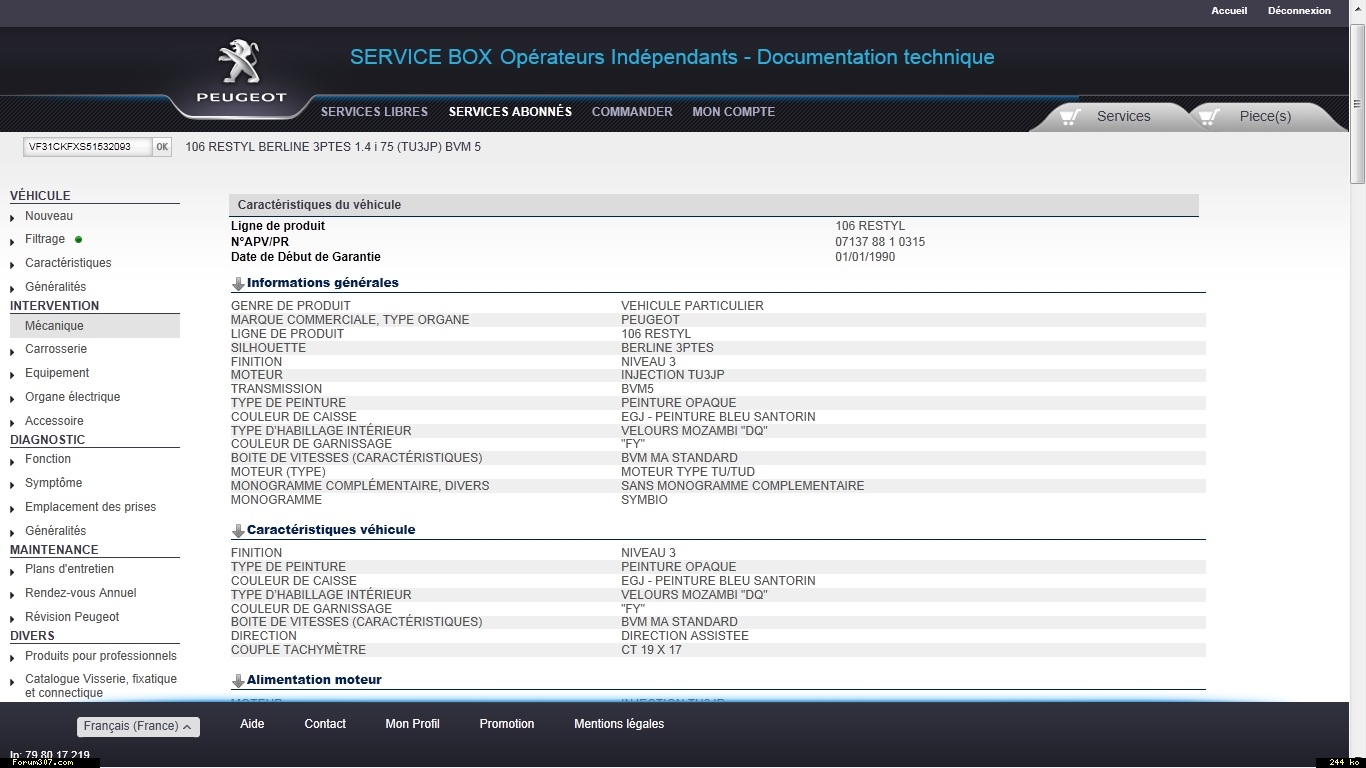Open the MON COMPTE menu
Screen dimensions: 1366x768
[x=734, y=112]
